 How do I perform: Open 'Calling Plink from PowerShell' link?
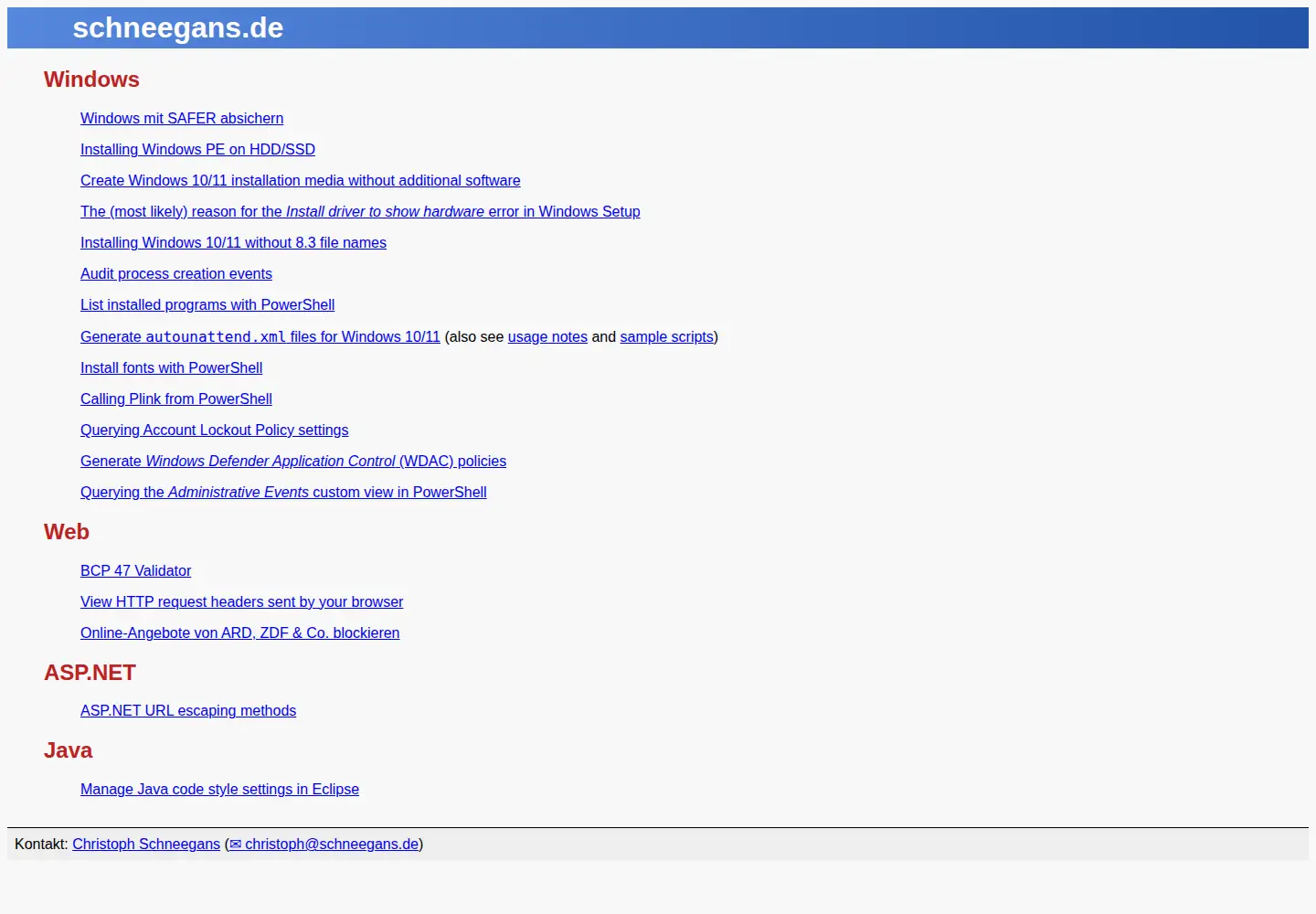(x=176, y=399)
